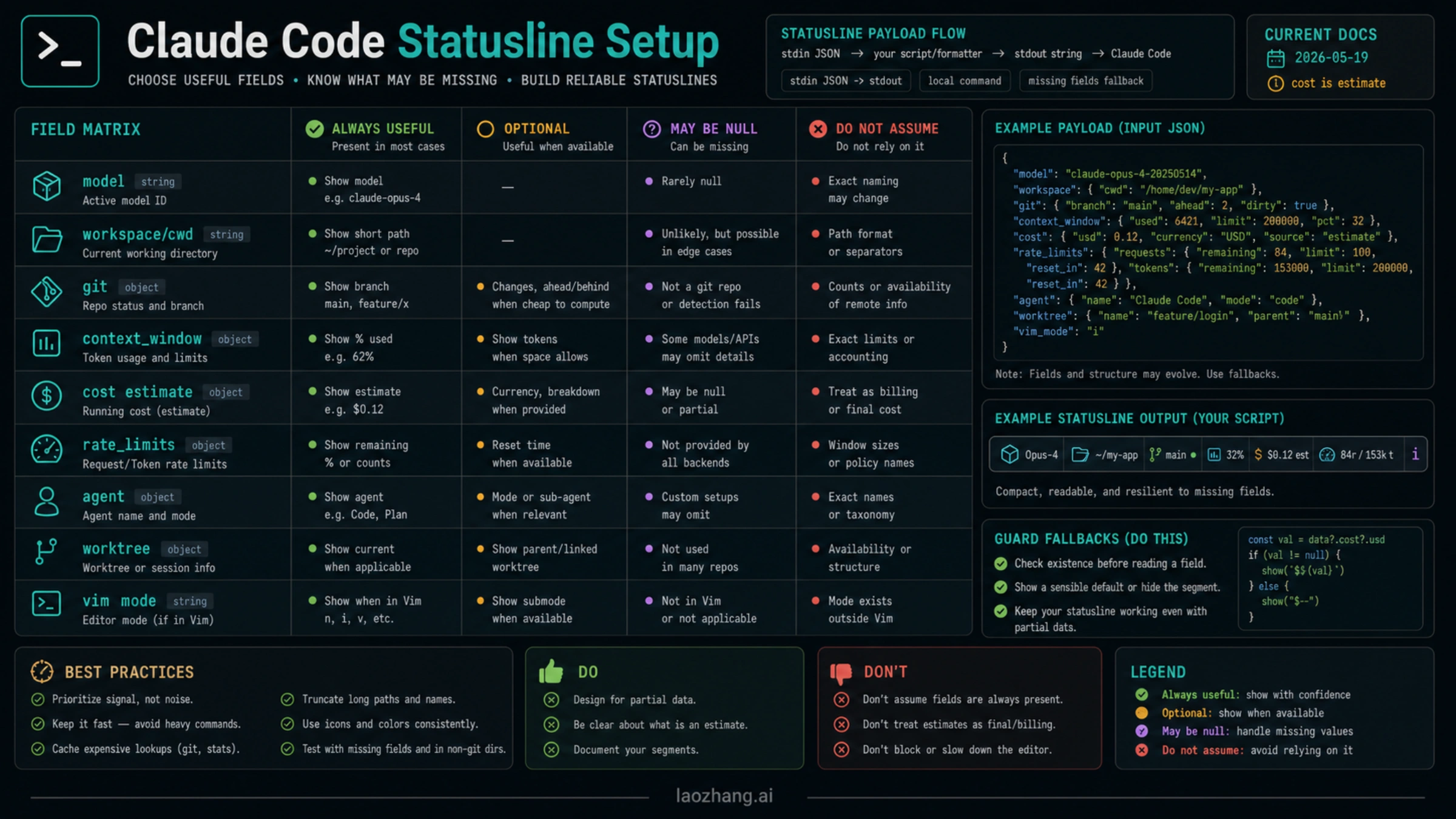Click the agent person icon
Viewport: 1456px width, 819px height.
[47, 502]
